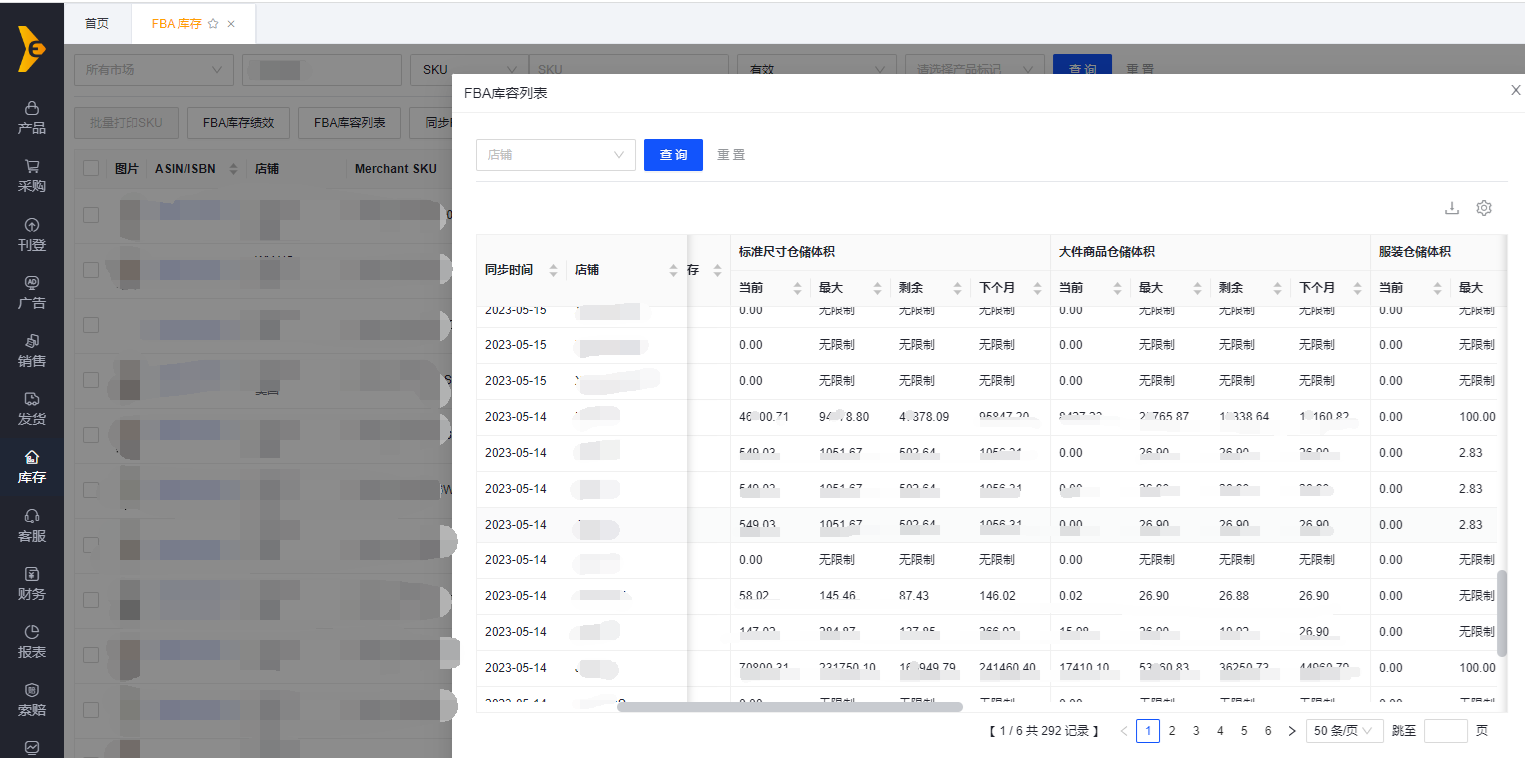1525x758 pixels.
Task: Sort 标准尺寸仓储体积 最大 column
Action: tap(877, 288)
